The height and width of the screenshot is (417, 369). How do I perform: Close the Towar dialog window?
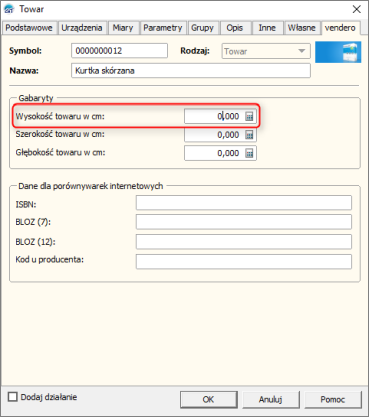357,9
